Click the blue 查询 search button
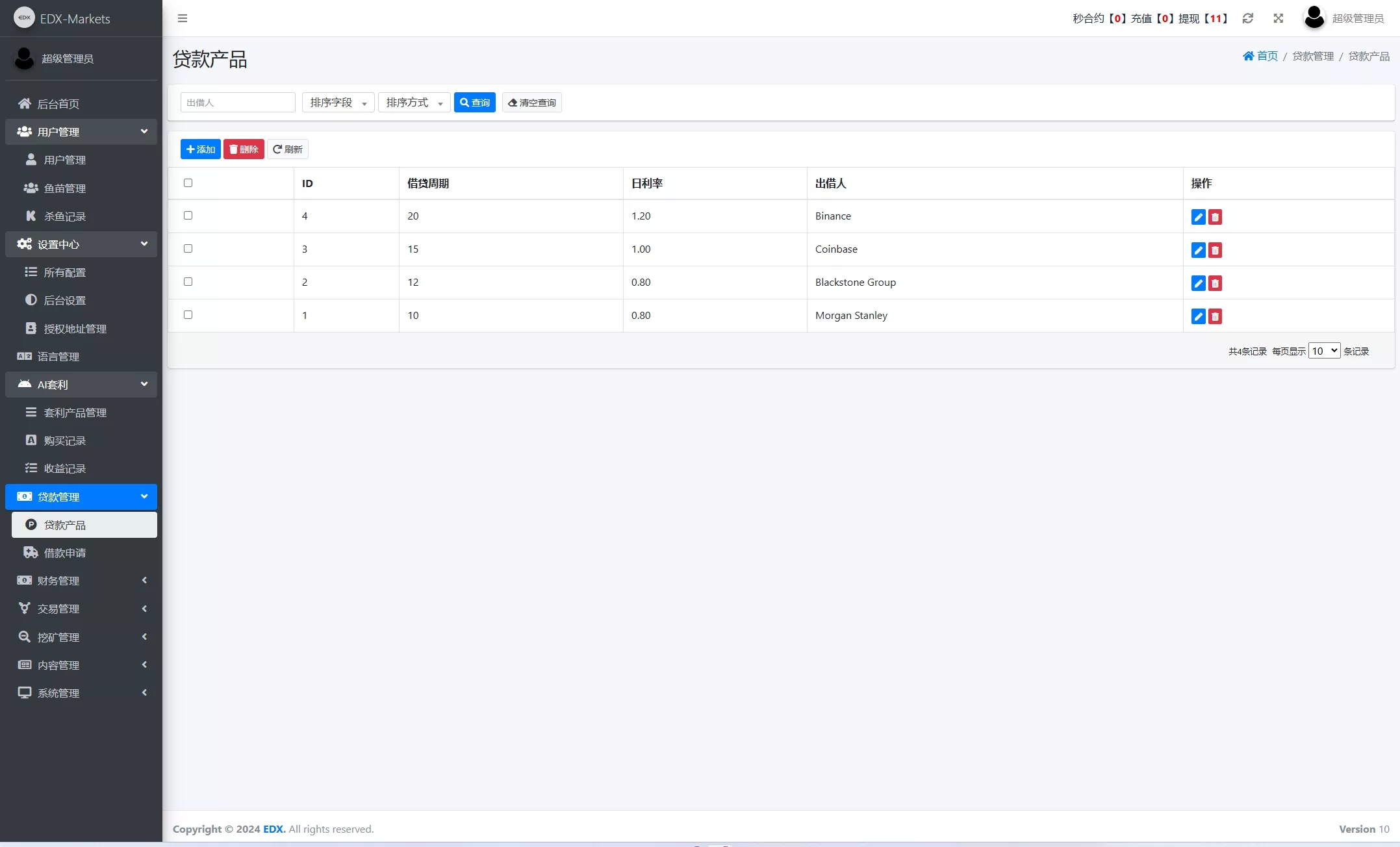Image resolution: width=1400 pixels, height=847 pixels. click(474, 103)
